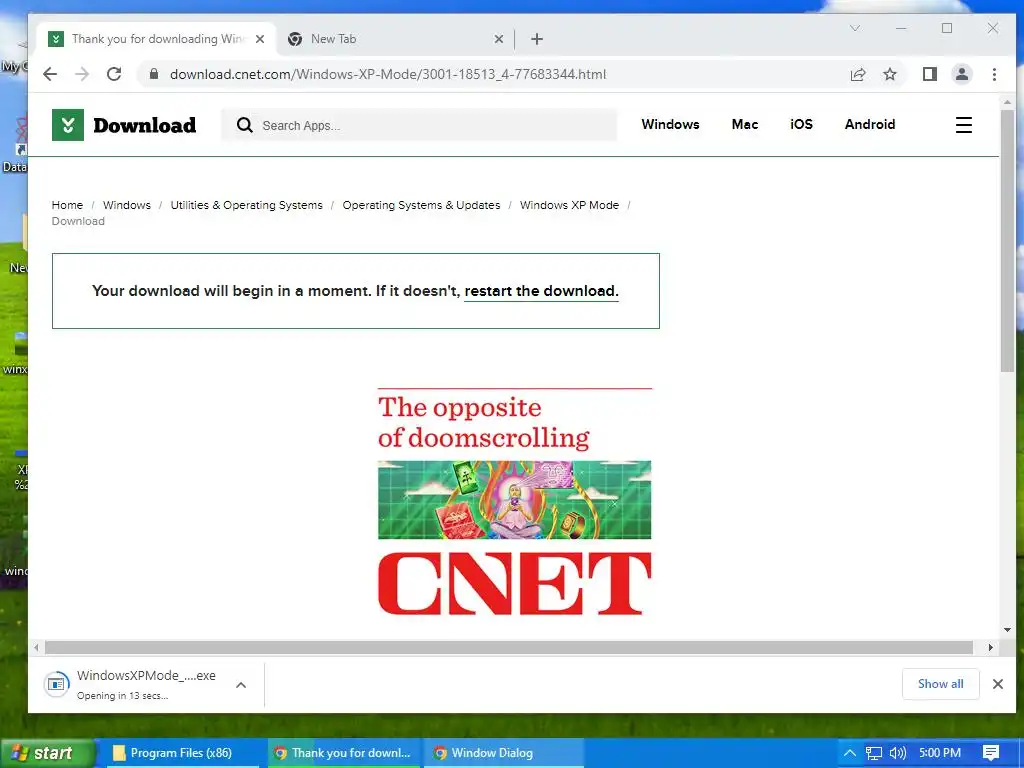1024x768 pixels.
Task: Click the WindowsXPMode exe file icon
Action: 57,684
